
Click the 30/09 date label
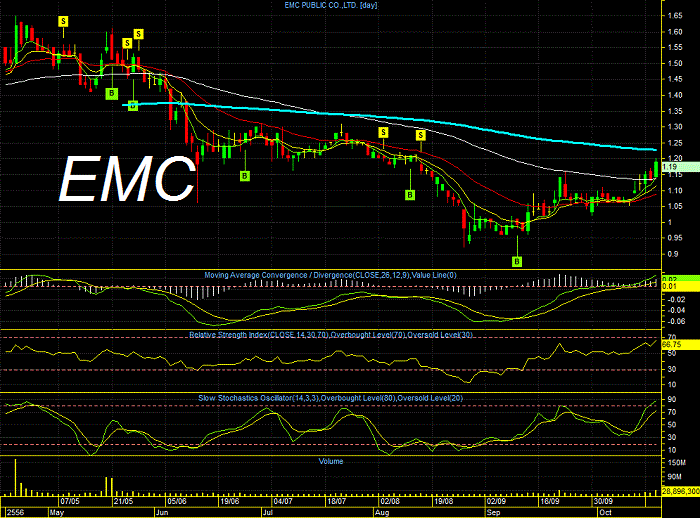point(603,501)
